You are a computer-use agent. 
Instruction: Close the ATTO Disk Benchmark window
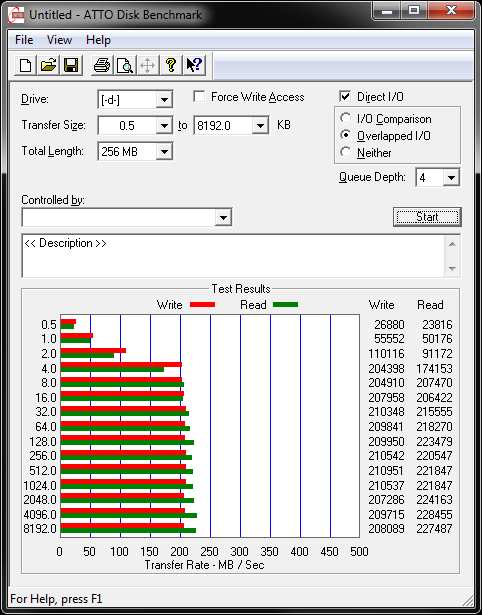pos(451,11)
